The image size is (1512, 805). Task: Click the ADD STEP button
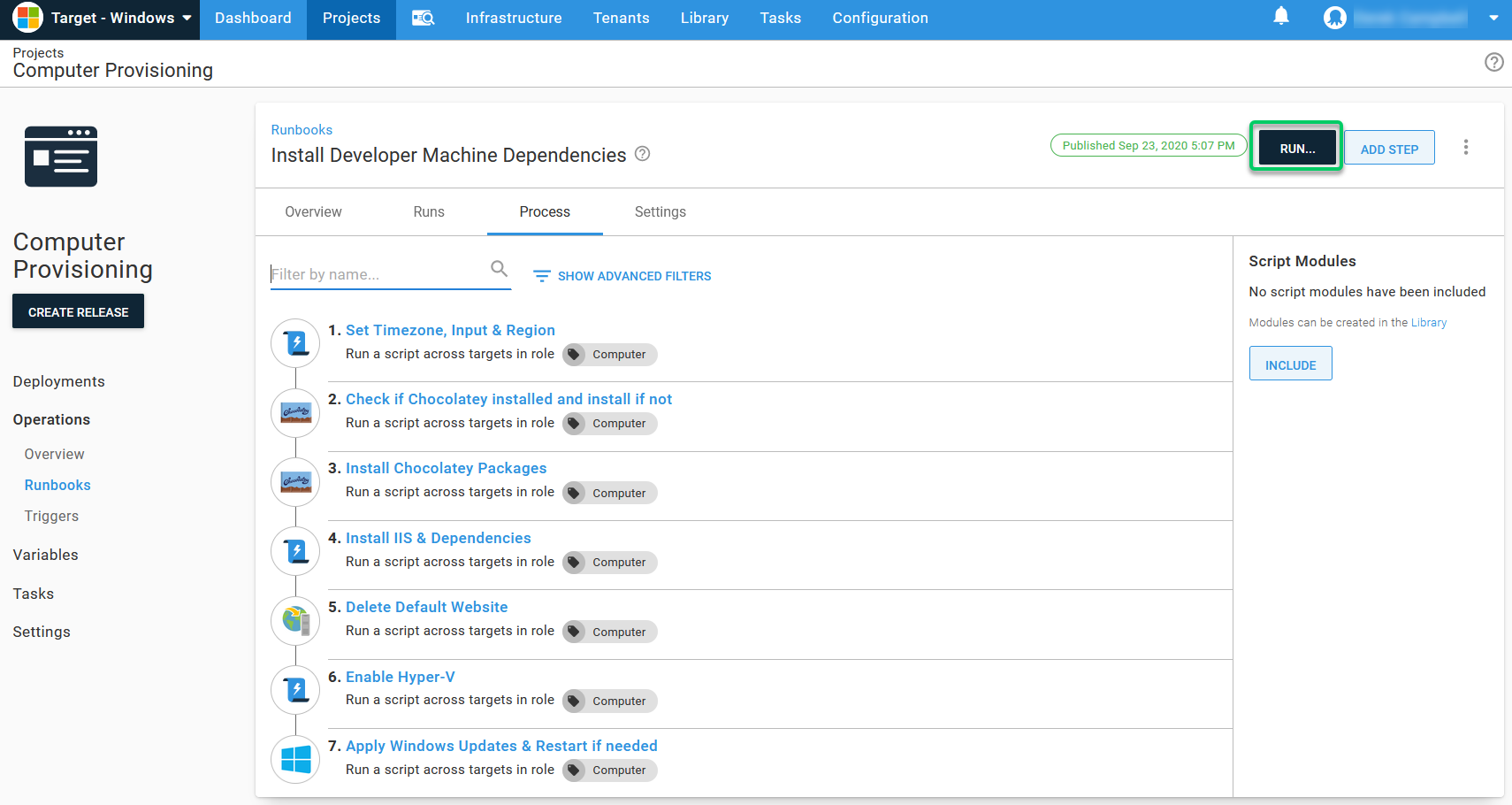click(x=1388, y=149)
